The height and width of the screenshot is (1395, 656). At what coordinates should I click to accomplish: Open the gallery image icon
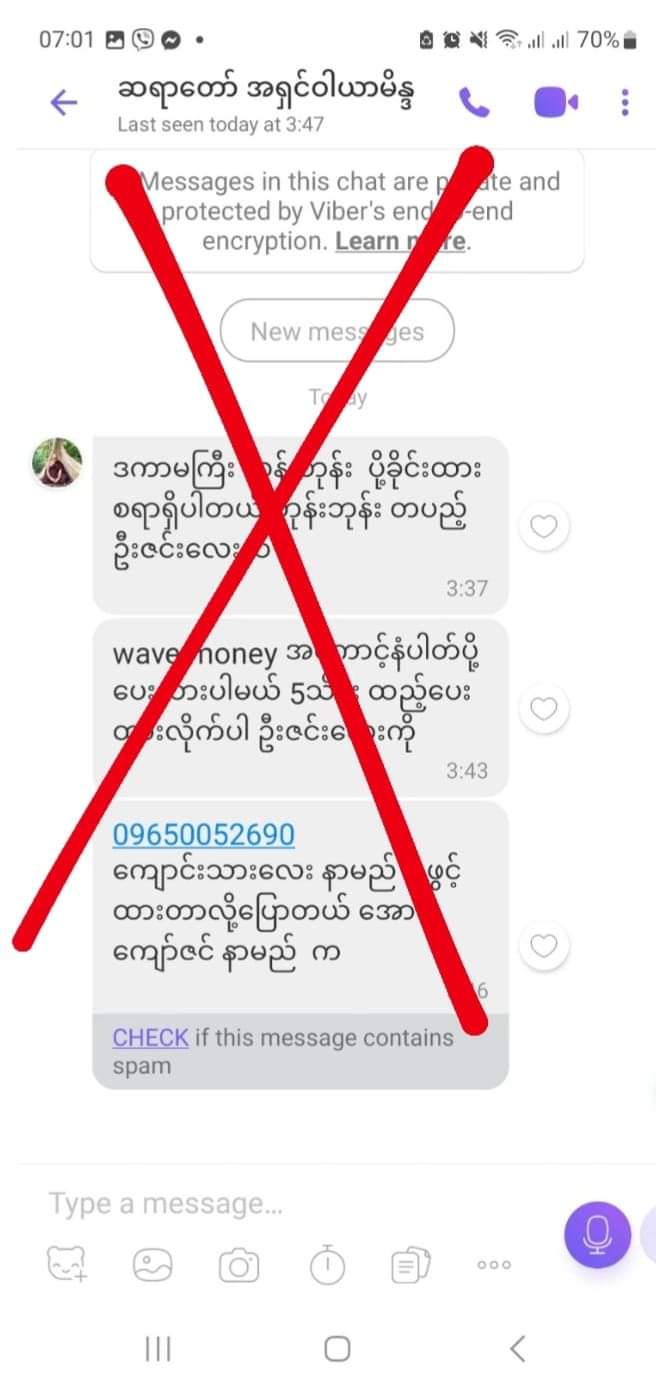coord(153,1266)
